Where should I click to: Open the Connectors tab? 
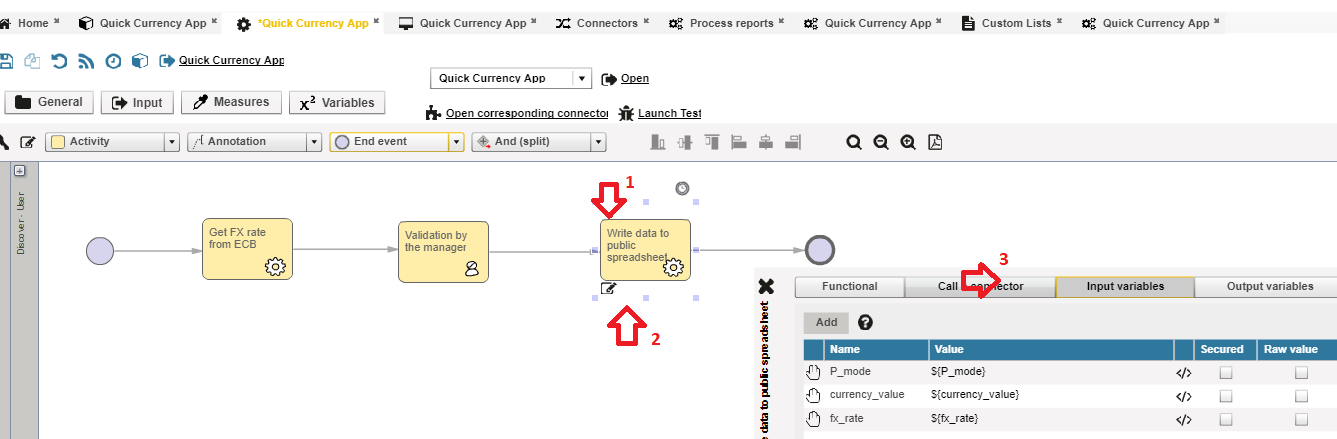click(606, 23)
